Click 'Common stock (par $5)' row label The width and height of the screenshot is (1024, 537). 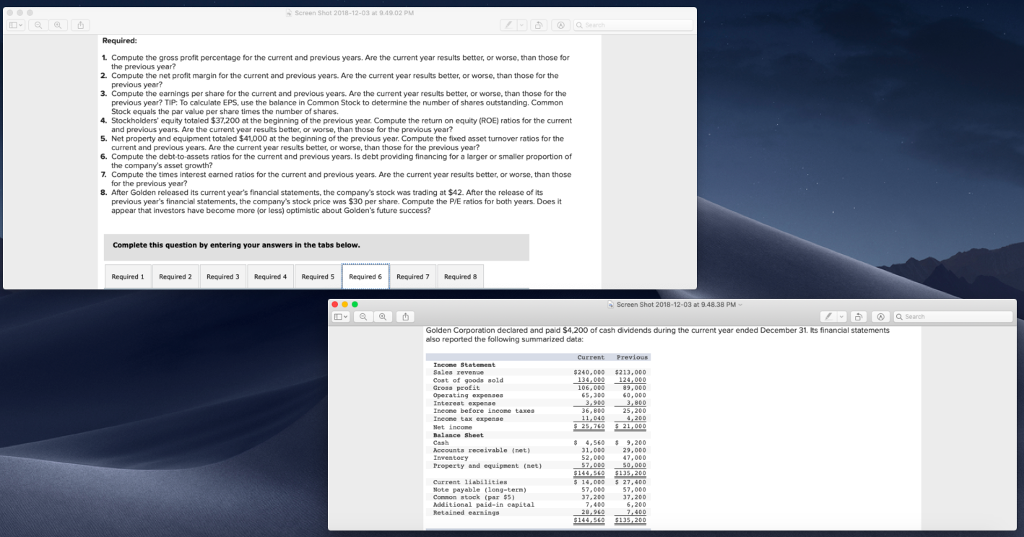(474, 497)
